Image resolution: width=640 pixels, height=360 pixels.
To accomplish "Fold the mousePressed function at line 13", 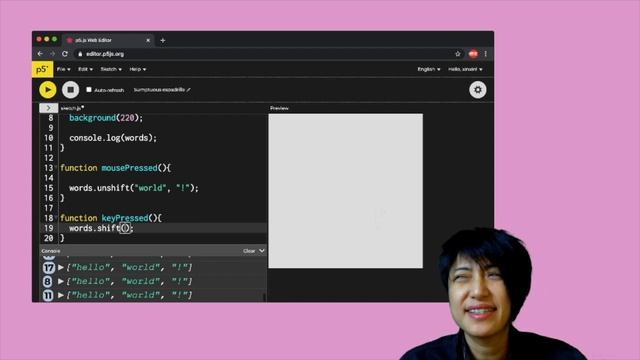I will click(57, 168).
